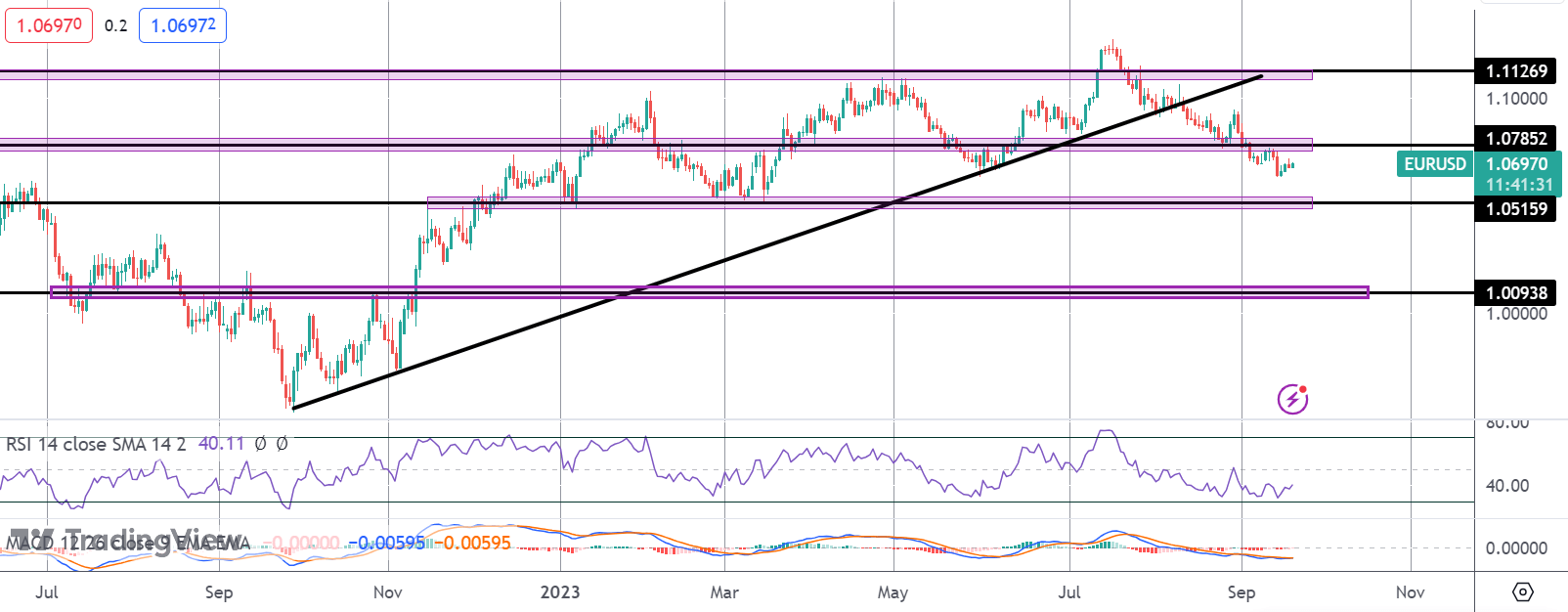Open chart settings hexagon icon in corner
The image size is (1568, 612).
1522,592
